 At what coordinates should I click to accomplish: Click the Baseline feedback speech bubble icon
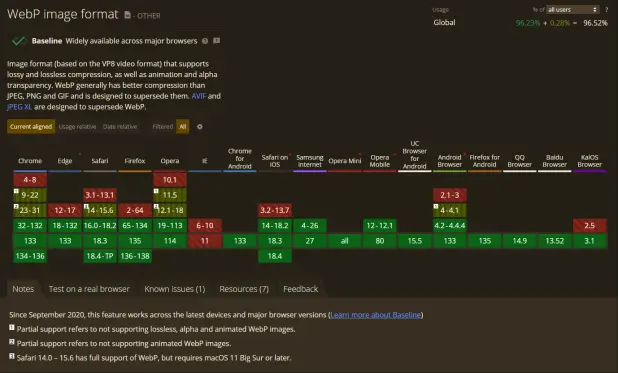pos(216,41)
